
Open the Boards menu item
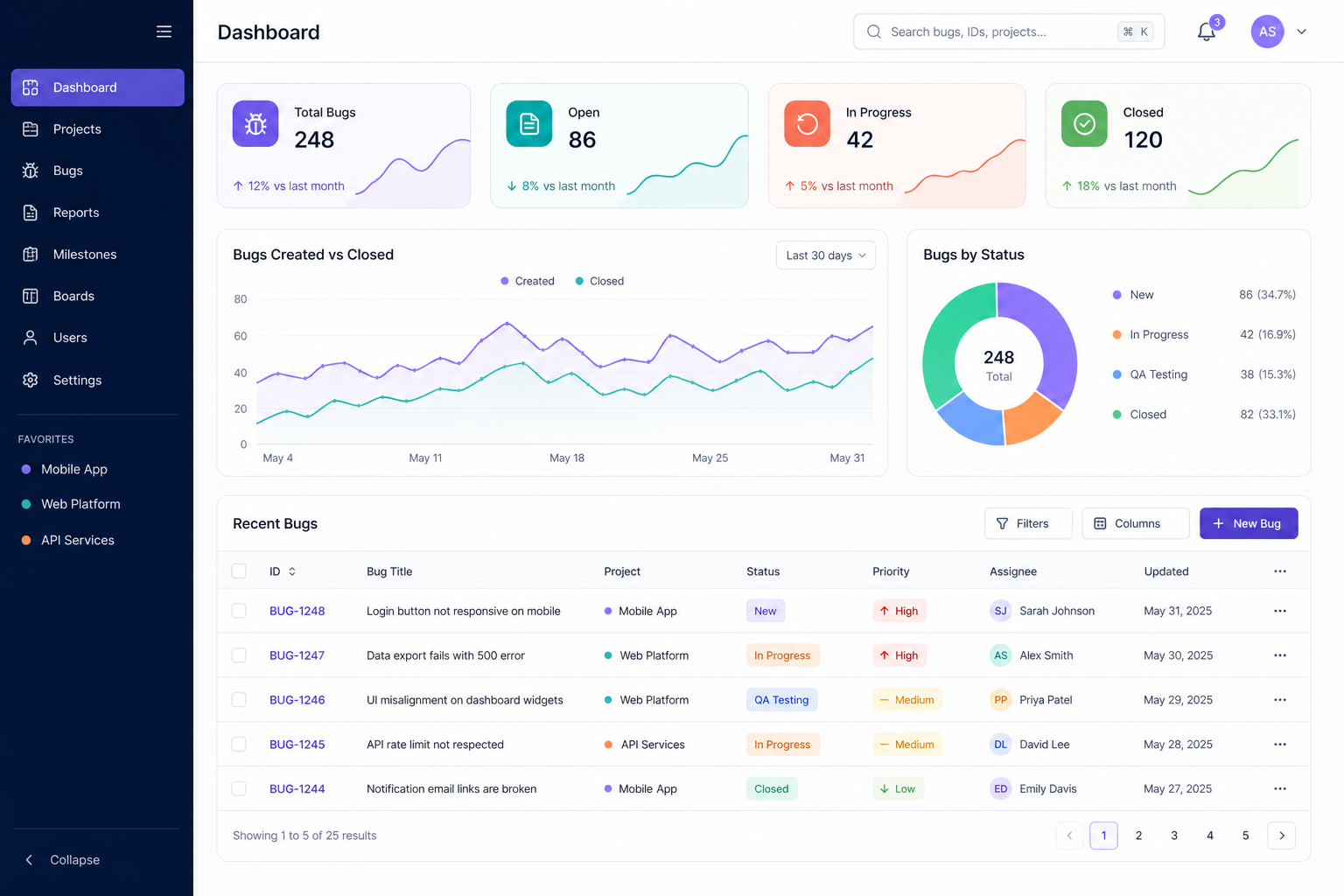tap(97, 296)
